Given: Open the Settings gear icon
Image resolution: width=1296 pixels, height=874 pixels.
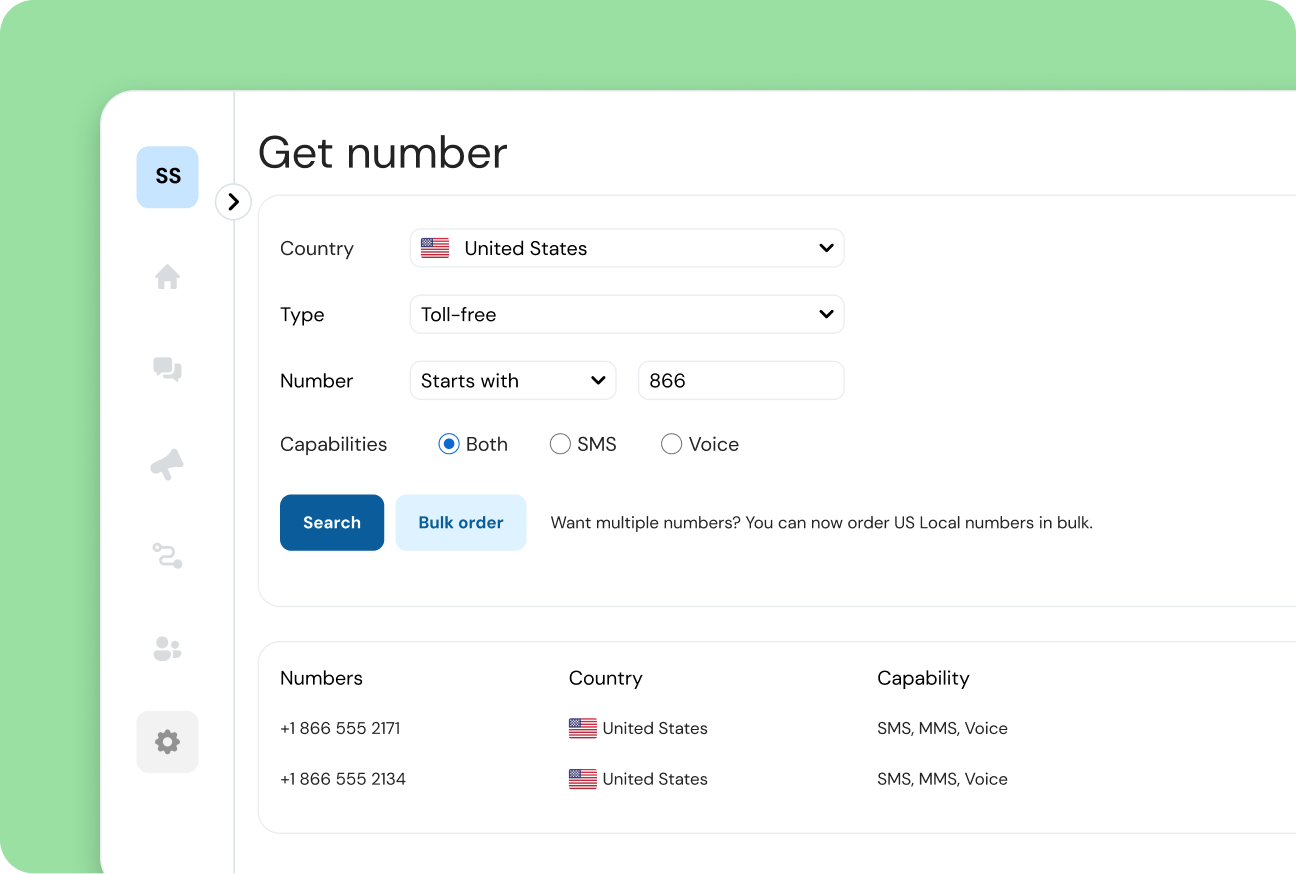Looking at the screenshot, I should click(x=167, y=742).
